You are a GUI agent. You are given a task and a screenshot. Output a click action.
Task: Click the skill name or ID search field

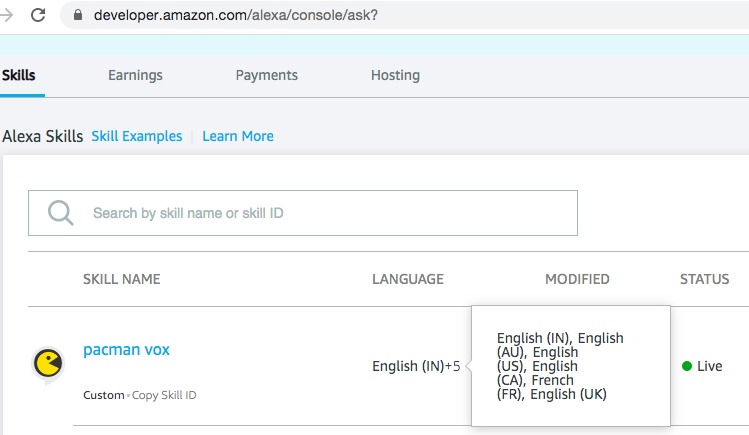coord(303,213)
